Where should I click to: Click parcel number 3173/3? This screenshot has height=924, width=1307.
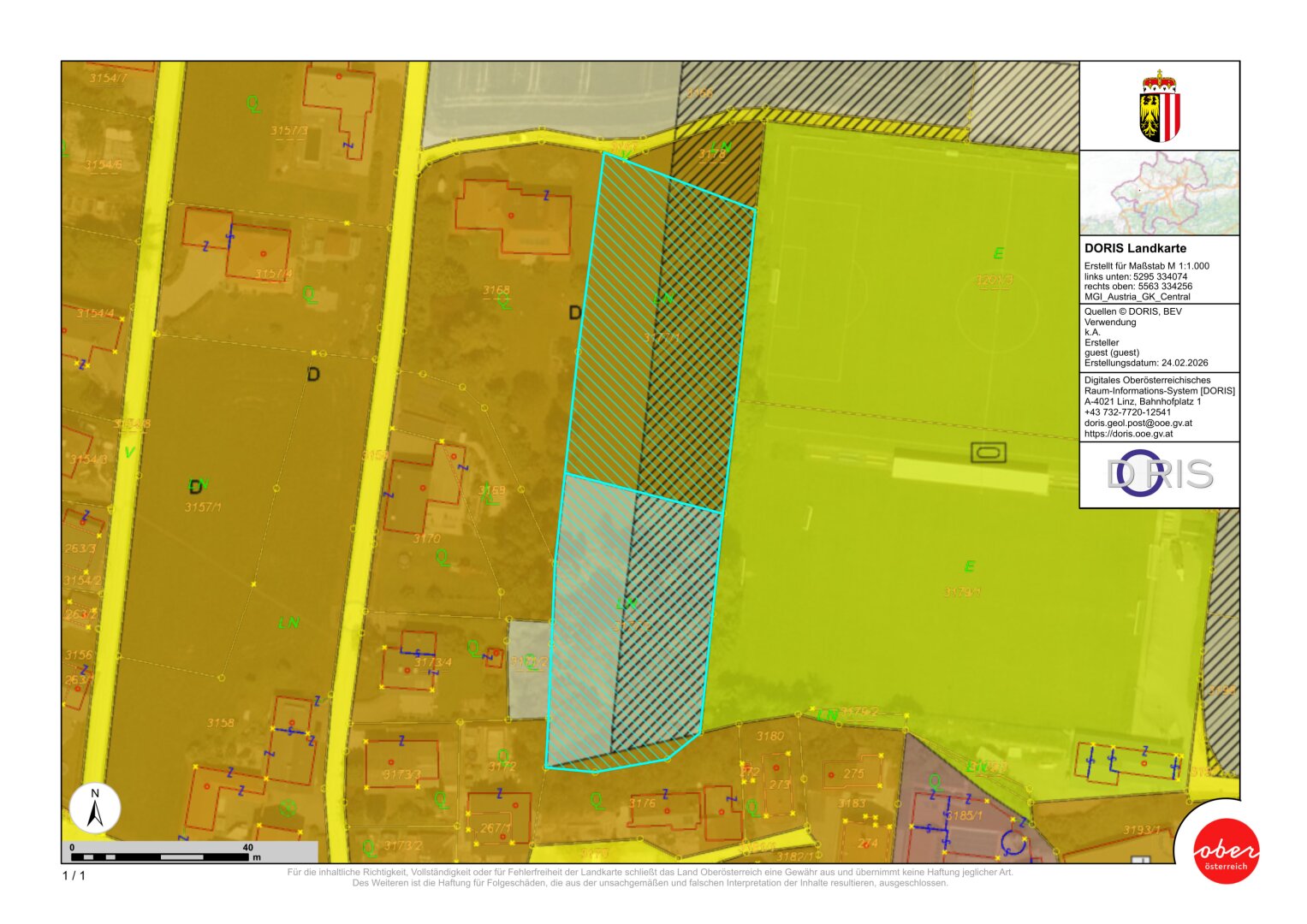[401, 774]
